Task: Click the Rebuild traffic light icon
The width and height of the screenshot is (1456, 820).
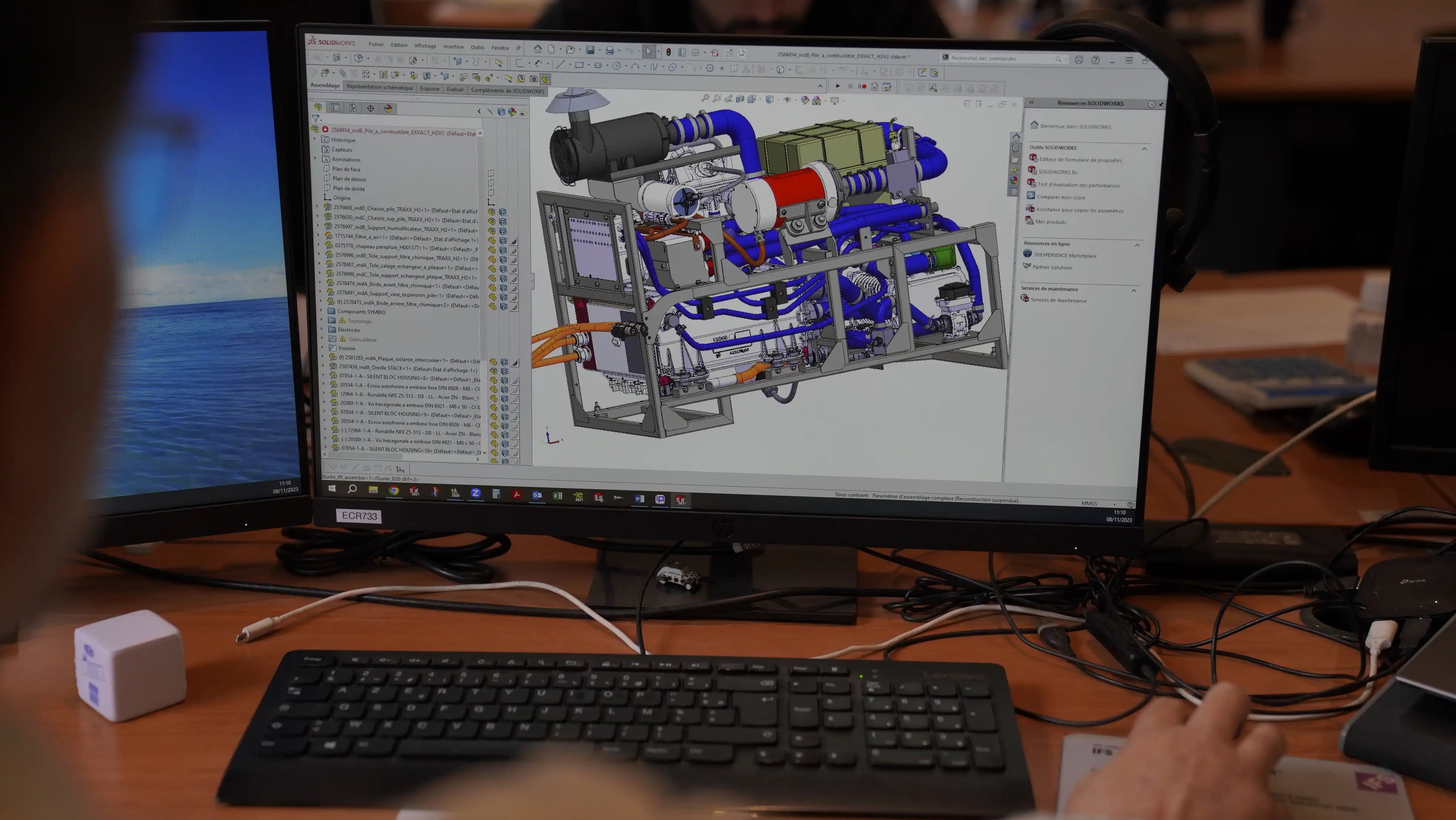Action: pyautogui.click(x=668, y=51)
